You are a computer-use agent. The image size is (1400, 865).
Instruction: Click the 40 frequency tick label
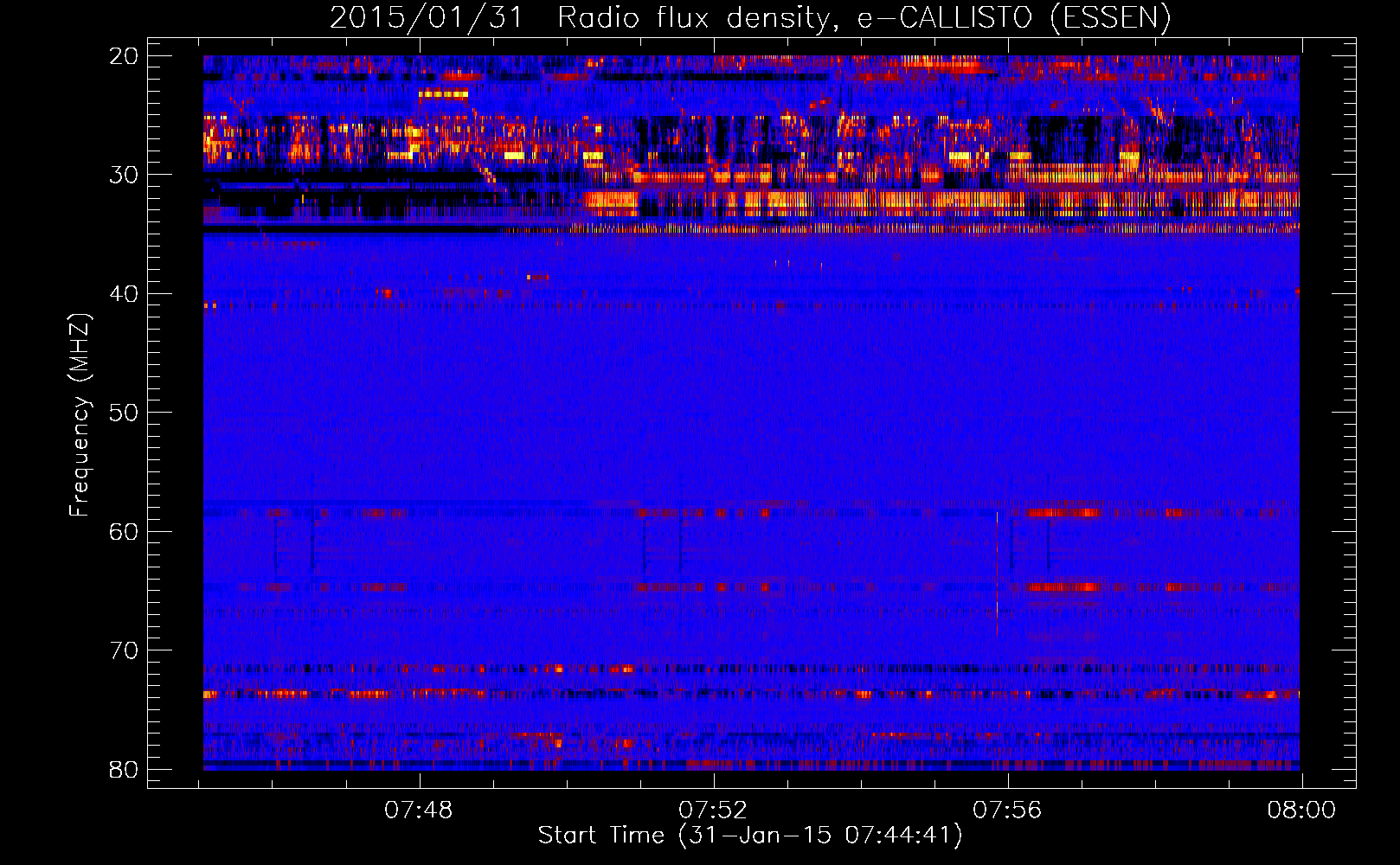click(124, 294)
